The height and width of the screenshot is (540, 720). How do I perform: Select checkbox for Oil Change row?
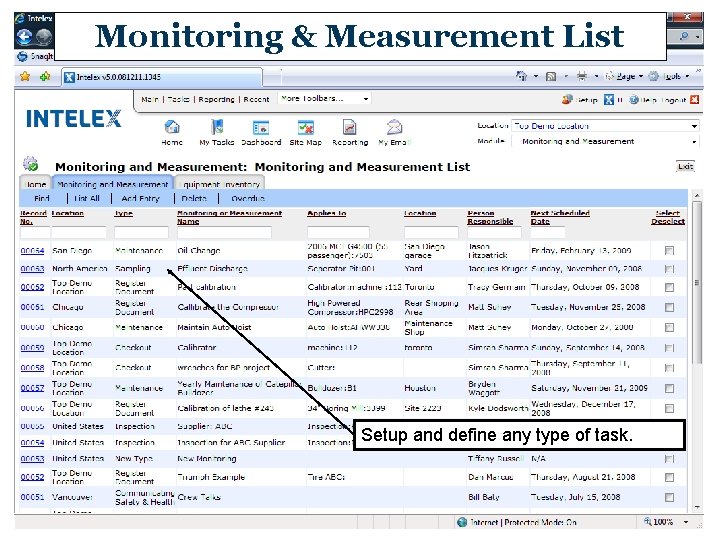click(x=669, y=251)
